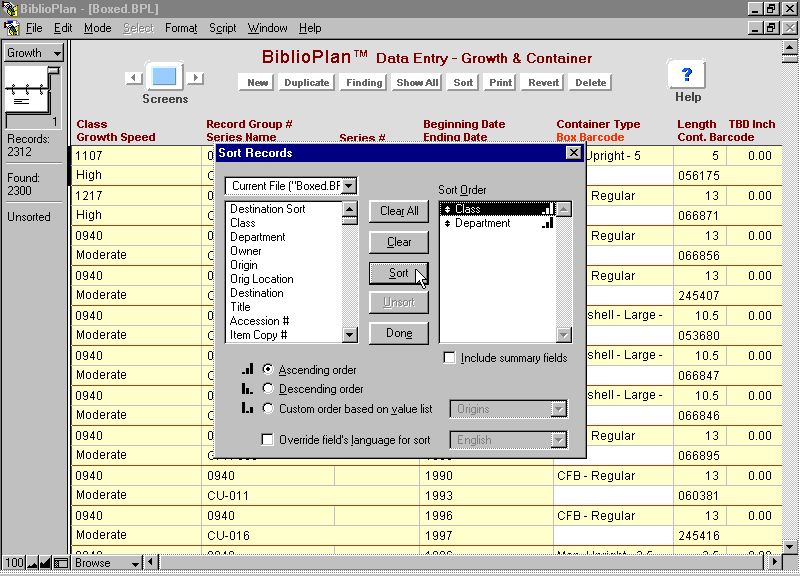Click Sort Order list scroll down arrow
Screen dimensions: 800x576
tap(563, 335)
